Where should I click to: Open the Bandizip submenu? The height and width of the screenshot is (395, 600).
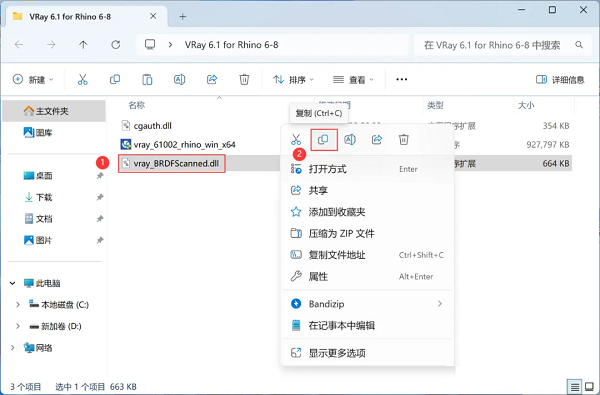tap(367, 304)
